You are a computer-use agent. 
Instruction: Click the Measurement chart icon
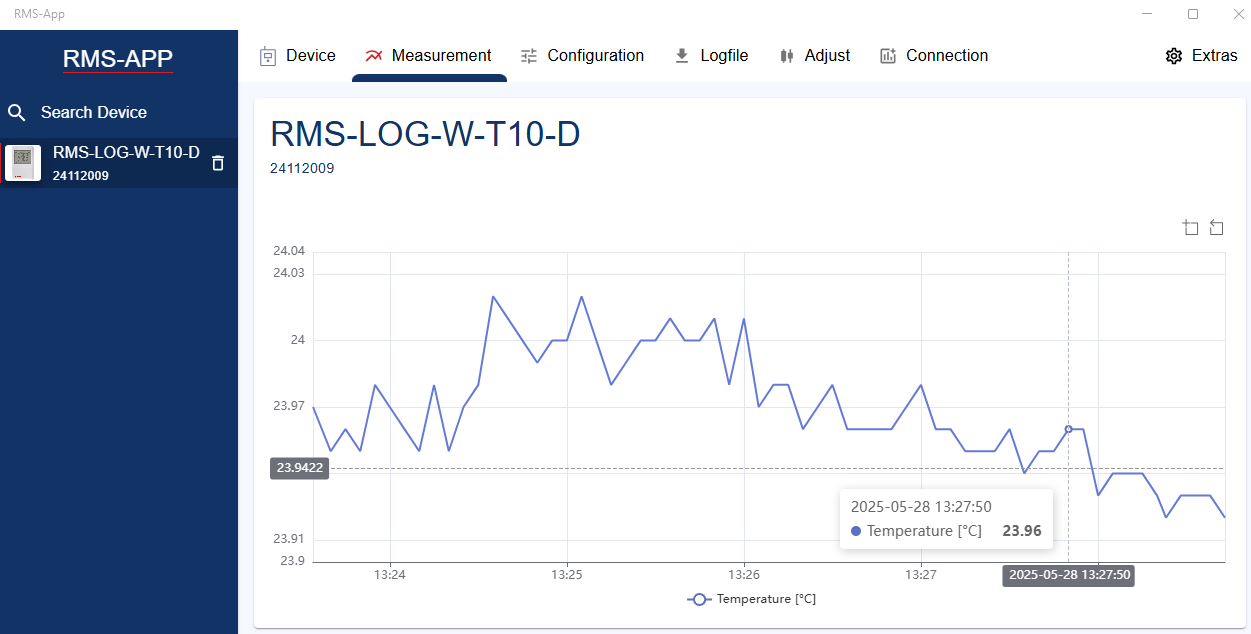coord(374,56)
